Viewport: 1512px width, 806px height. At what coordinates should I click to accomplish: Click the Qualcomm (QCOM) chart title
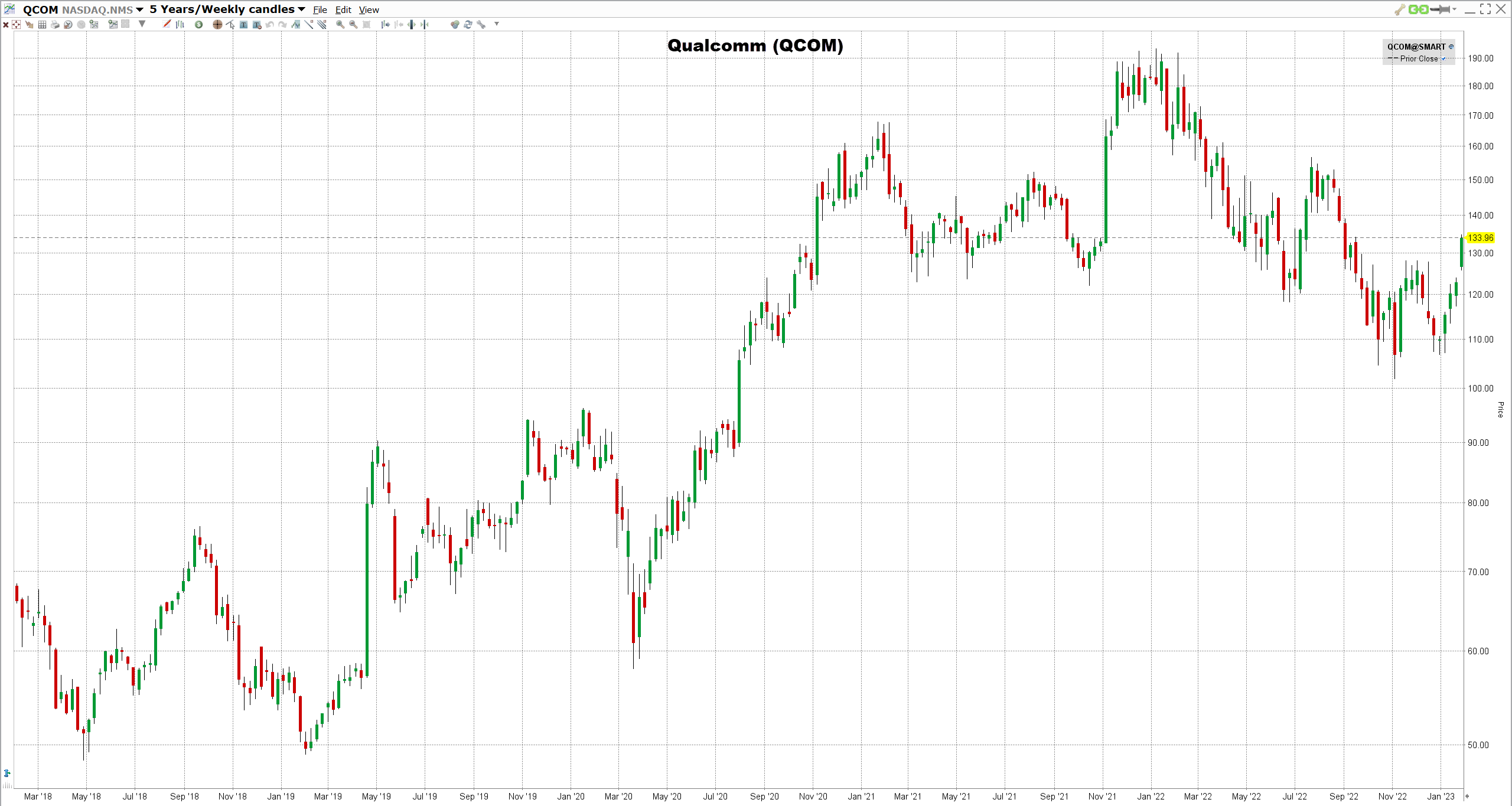click(x=755, y=45)
